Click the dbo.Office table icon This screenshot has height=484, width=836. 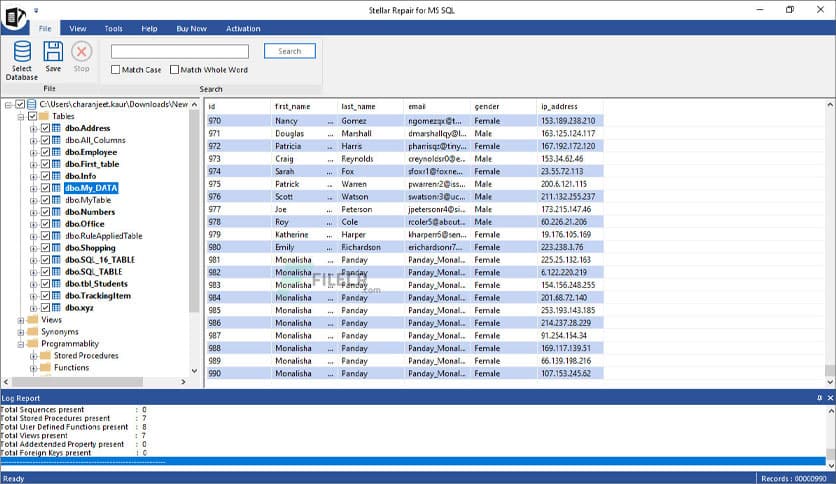tap(56, 224)
